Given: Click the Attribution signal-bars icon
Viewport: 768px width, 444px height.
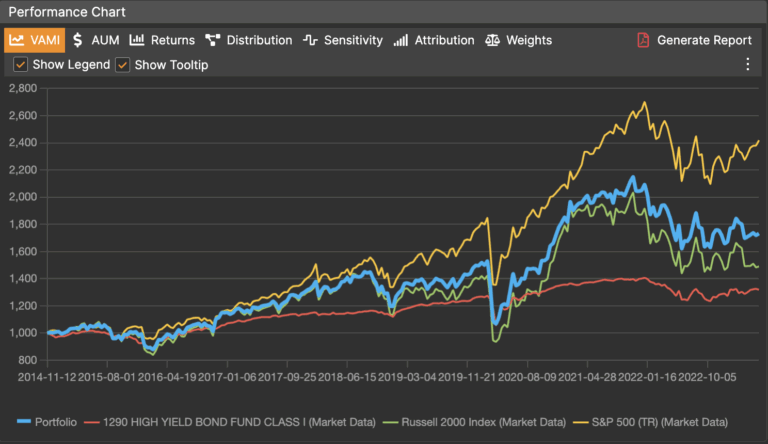Looking at the screenshot, I should coord(400,41).
